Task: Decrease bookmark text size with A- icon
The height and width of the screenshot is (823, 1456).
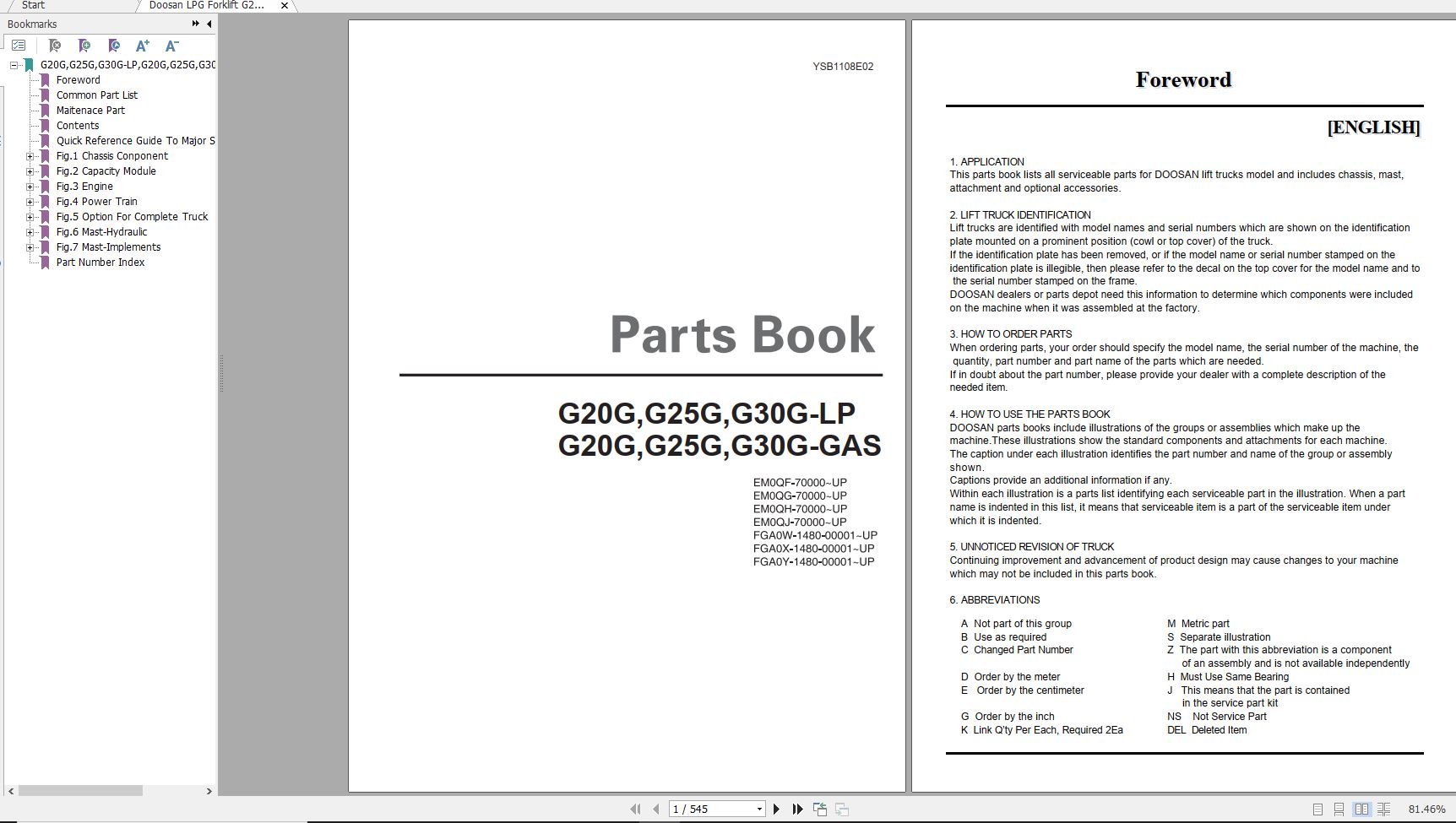Action: tap(171, 46)
